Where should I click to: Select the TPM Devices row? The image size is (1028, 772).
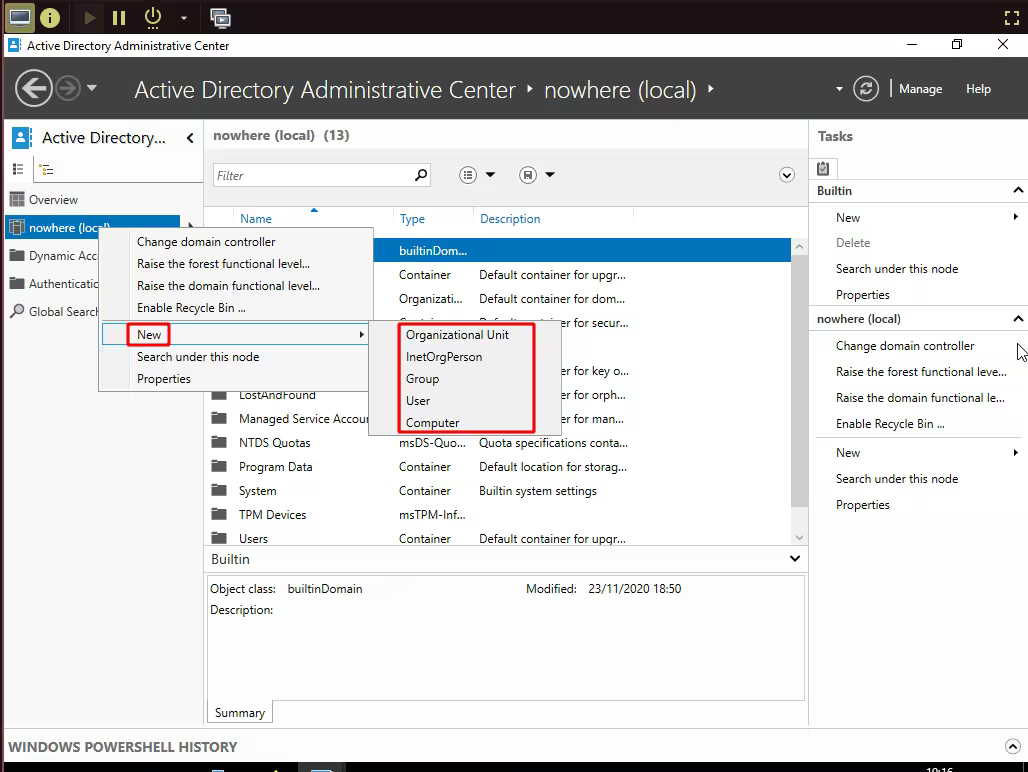[498, 515]
